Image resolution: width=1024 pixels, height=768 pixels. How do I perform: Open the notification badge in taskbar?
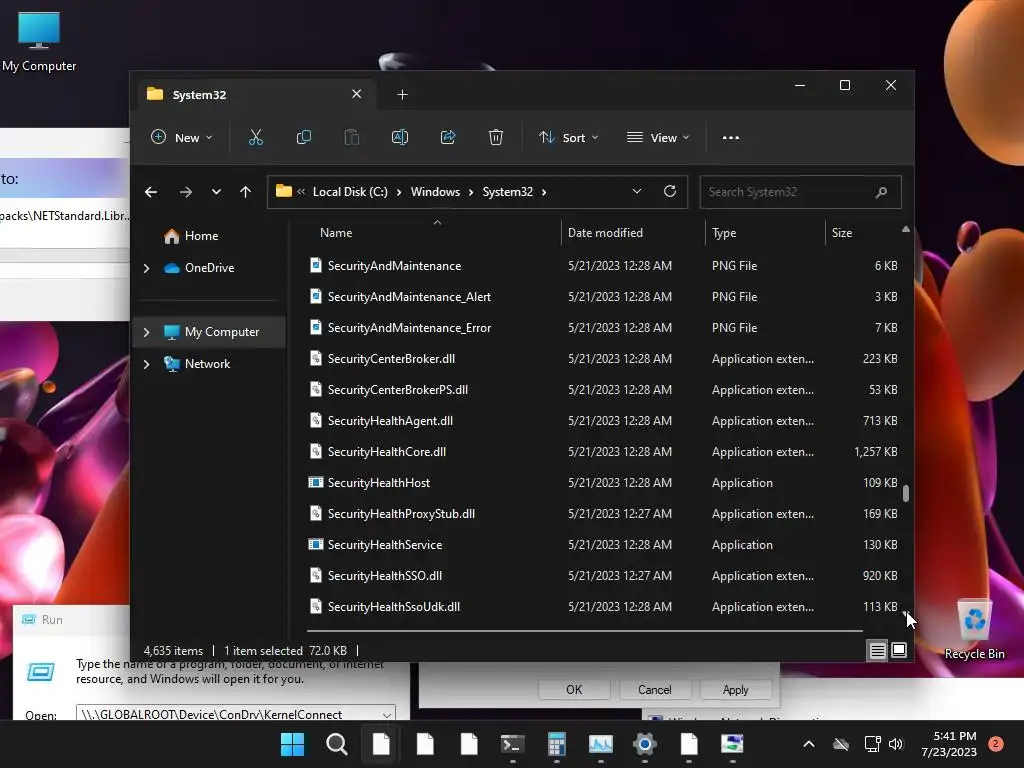996,743
